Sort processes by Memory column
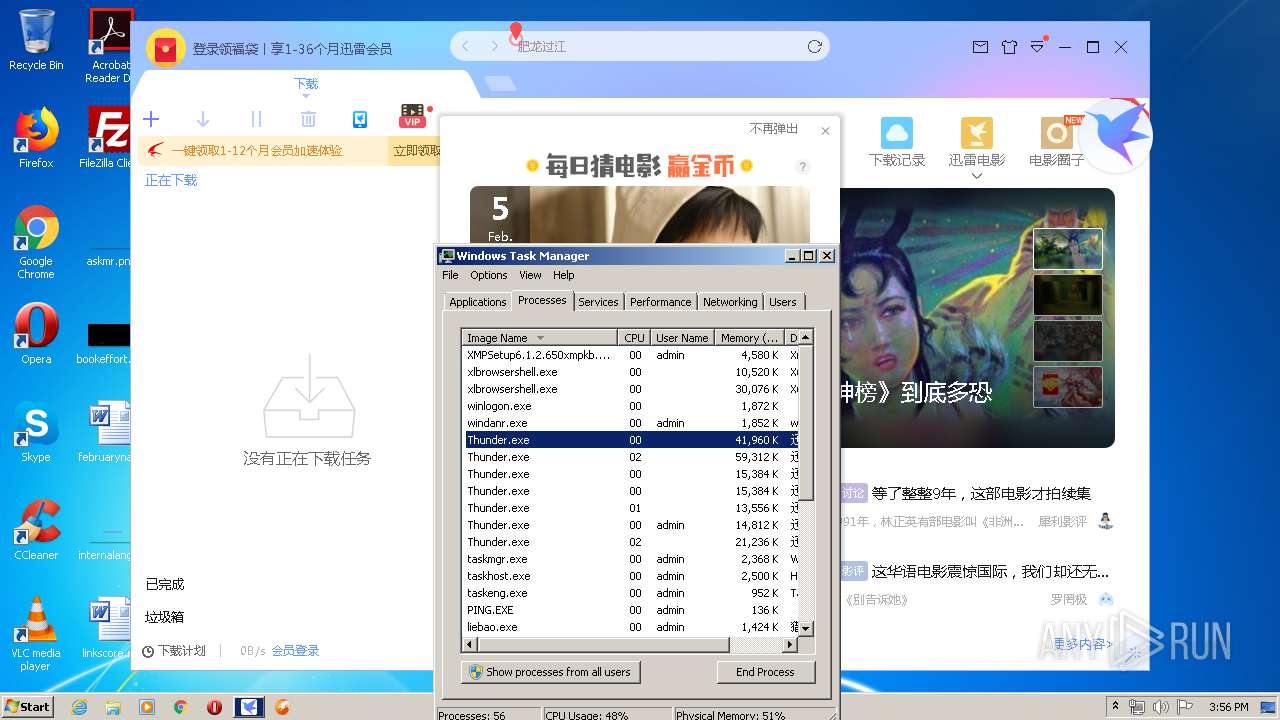 coord(749,338)
